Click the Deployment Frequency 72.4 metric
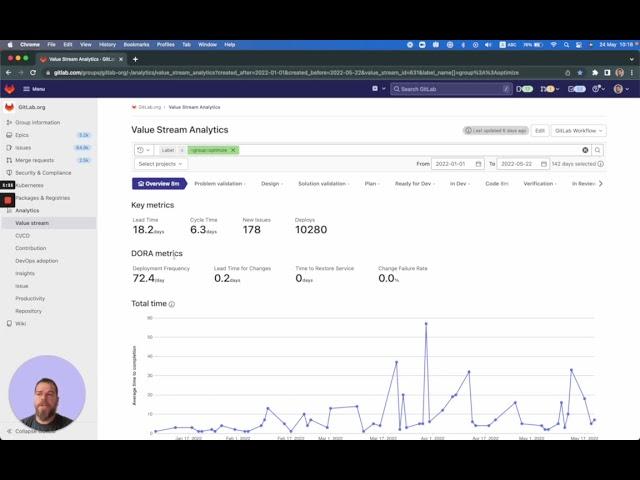Image resolution: width=640 pixels, height=480 pixels. point(161,275)
